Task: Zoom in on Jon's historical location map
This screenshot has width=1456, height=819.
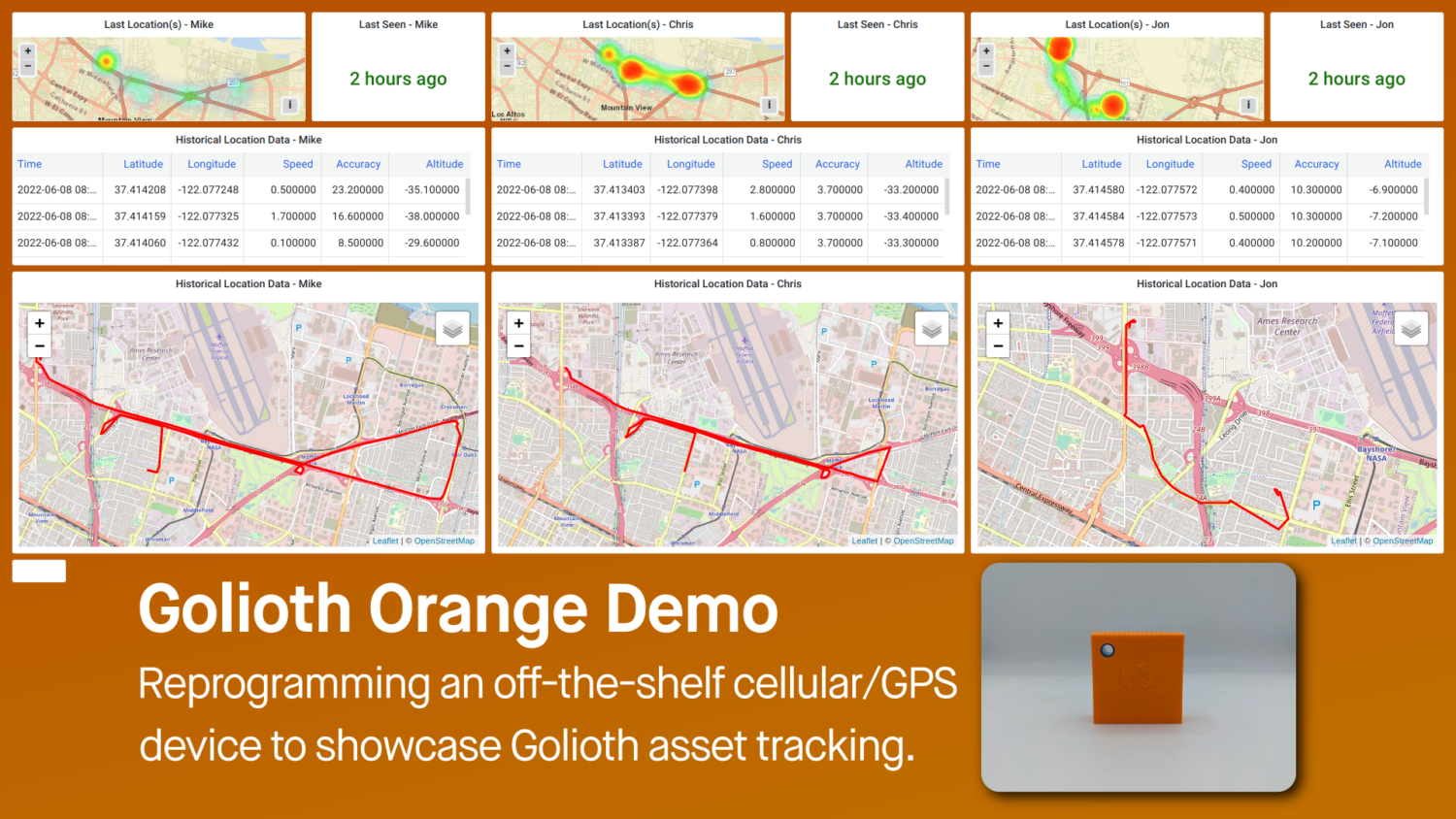Action: coord(997,322)
